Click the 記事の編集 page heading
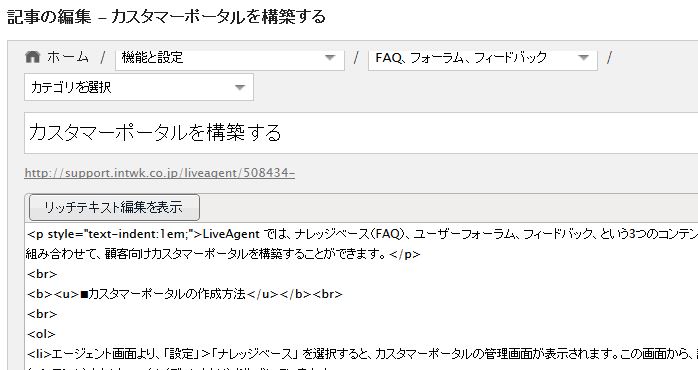Viewport: 698px width, 370px height. click(166, 17)
